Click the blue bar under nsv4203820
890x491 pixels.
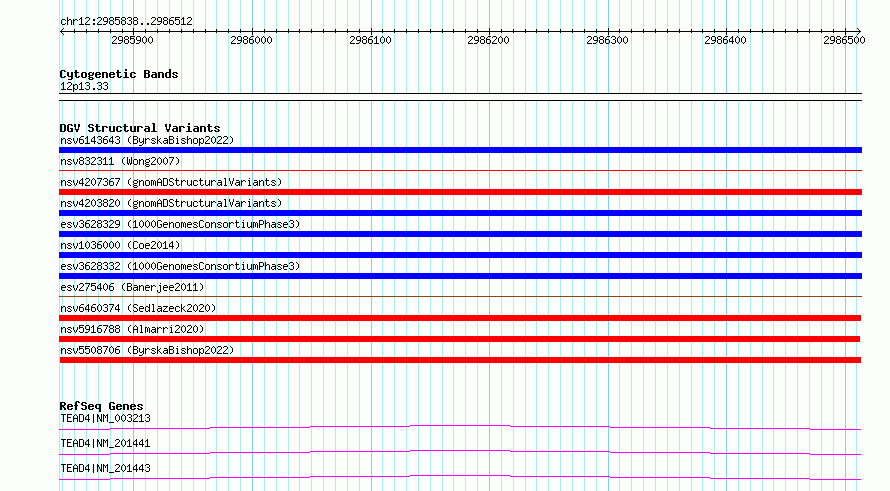click(x=460, y=213)
